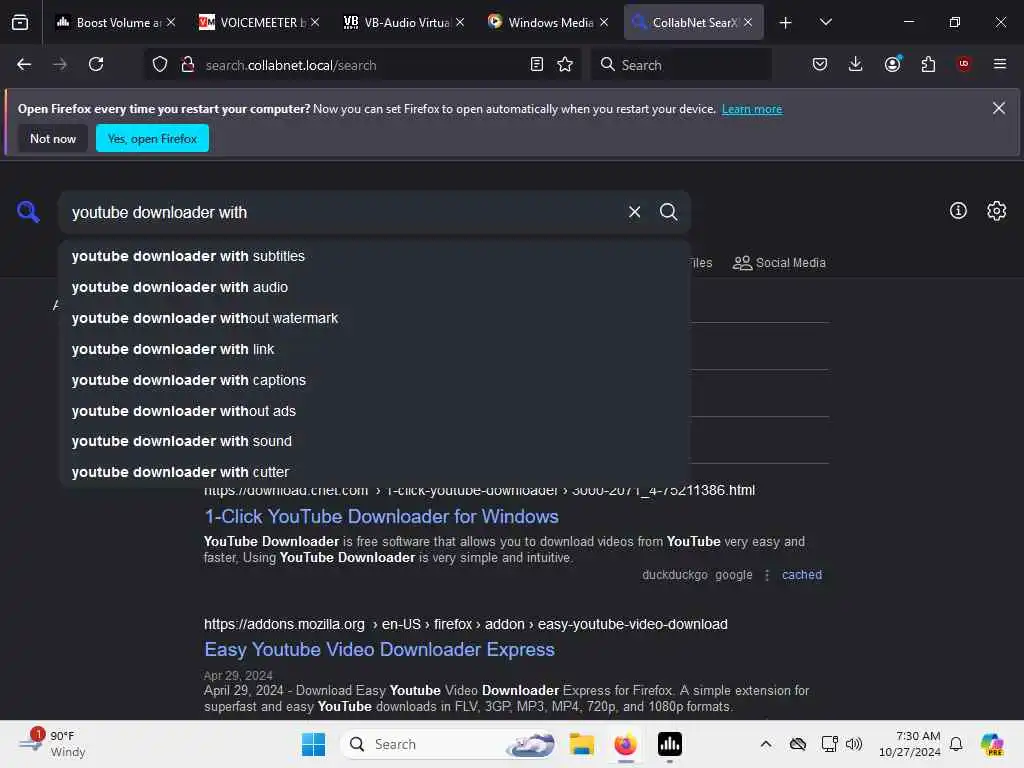
Task: Choose suggestion 'youtube downloader with subtitles'
Action: coord(374,256)
